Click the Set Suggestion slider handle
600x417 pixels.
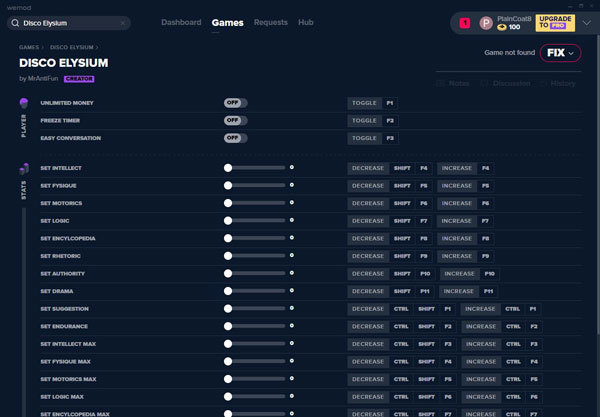(x=228, y=309)
